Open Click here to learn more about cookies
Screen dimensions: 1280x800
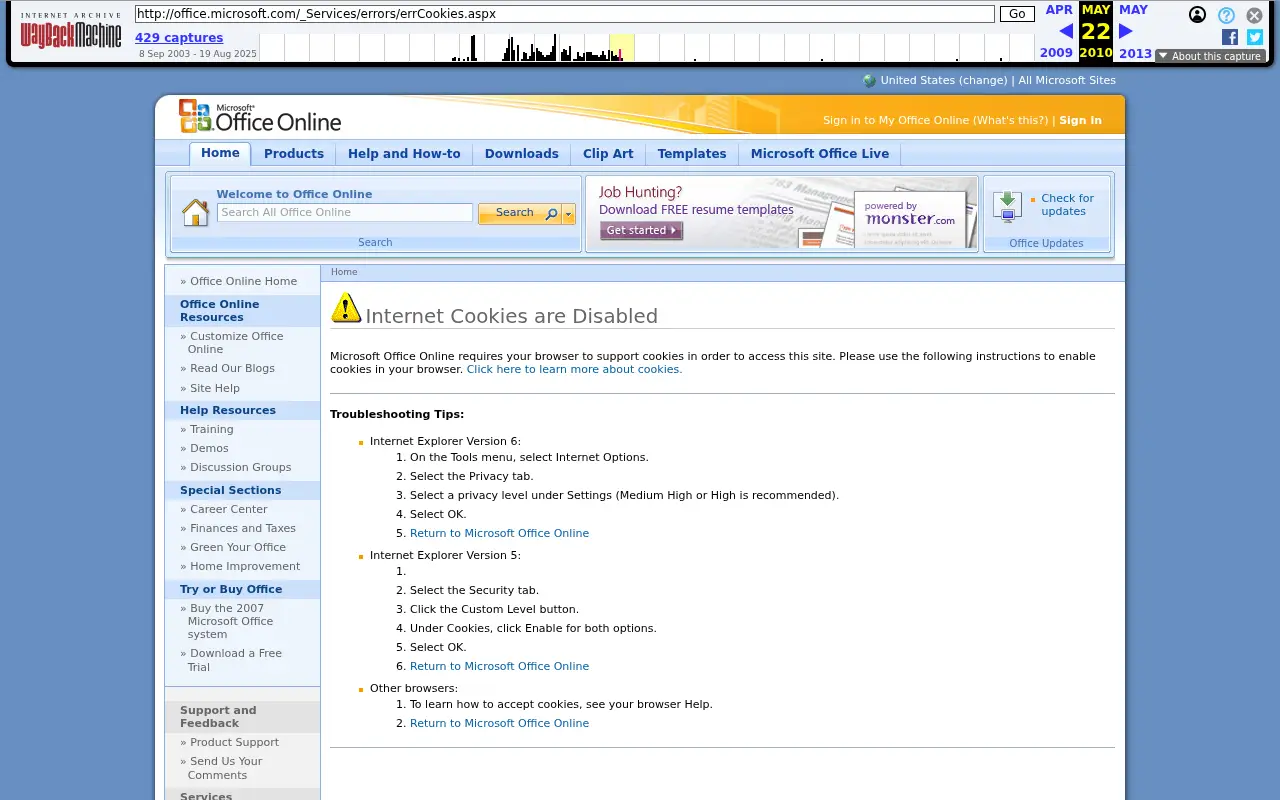point(574,369)
